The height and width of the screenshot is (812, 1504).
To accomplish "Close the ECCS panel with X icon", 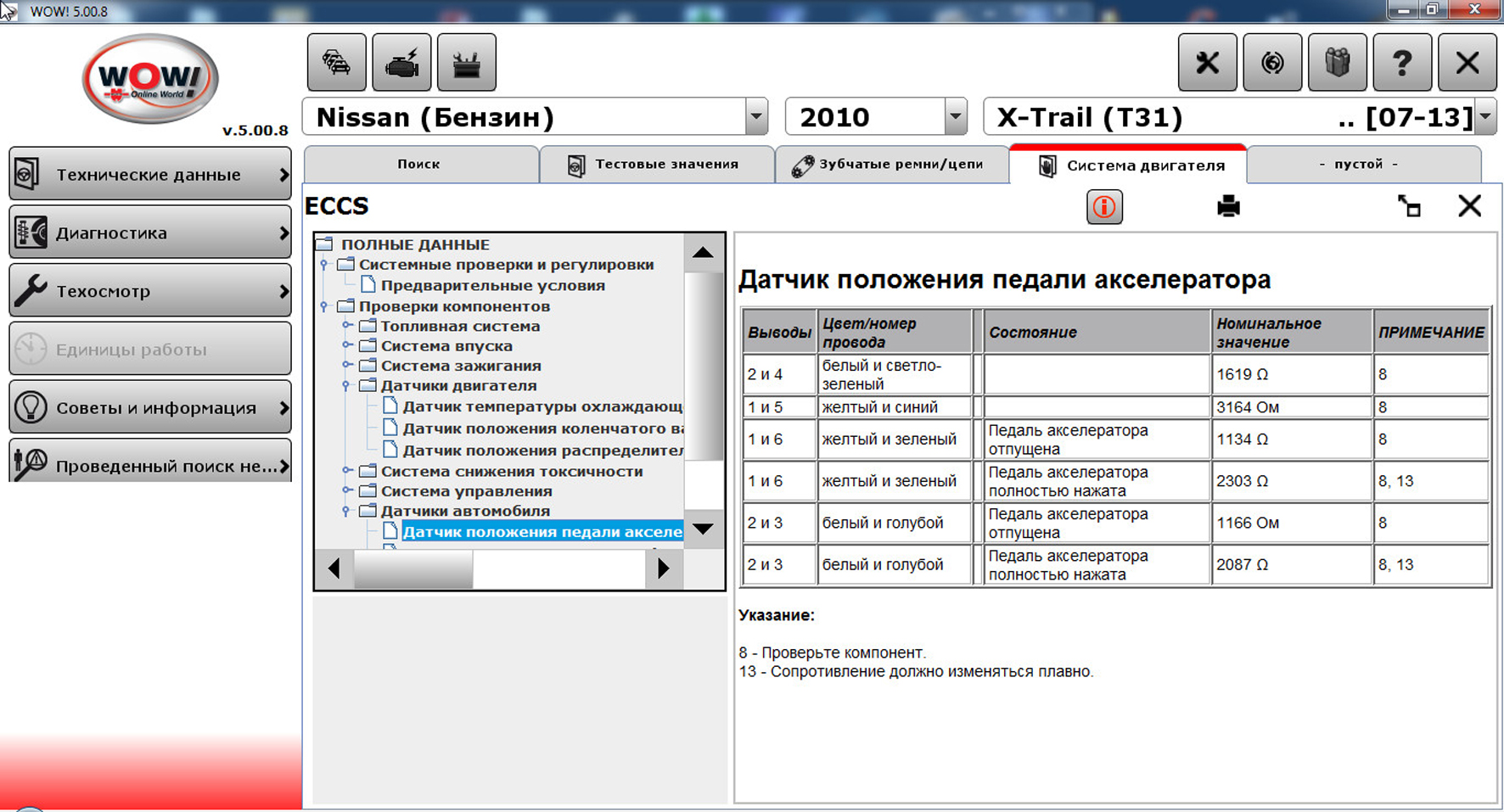I will 1469,206.
